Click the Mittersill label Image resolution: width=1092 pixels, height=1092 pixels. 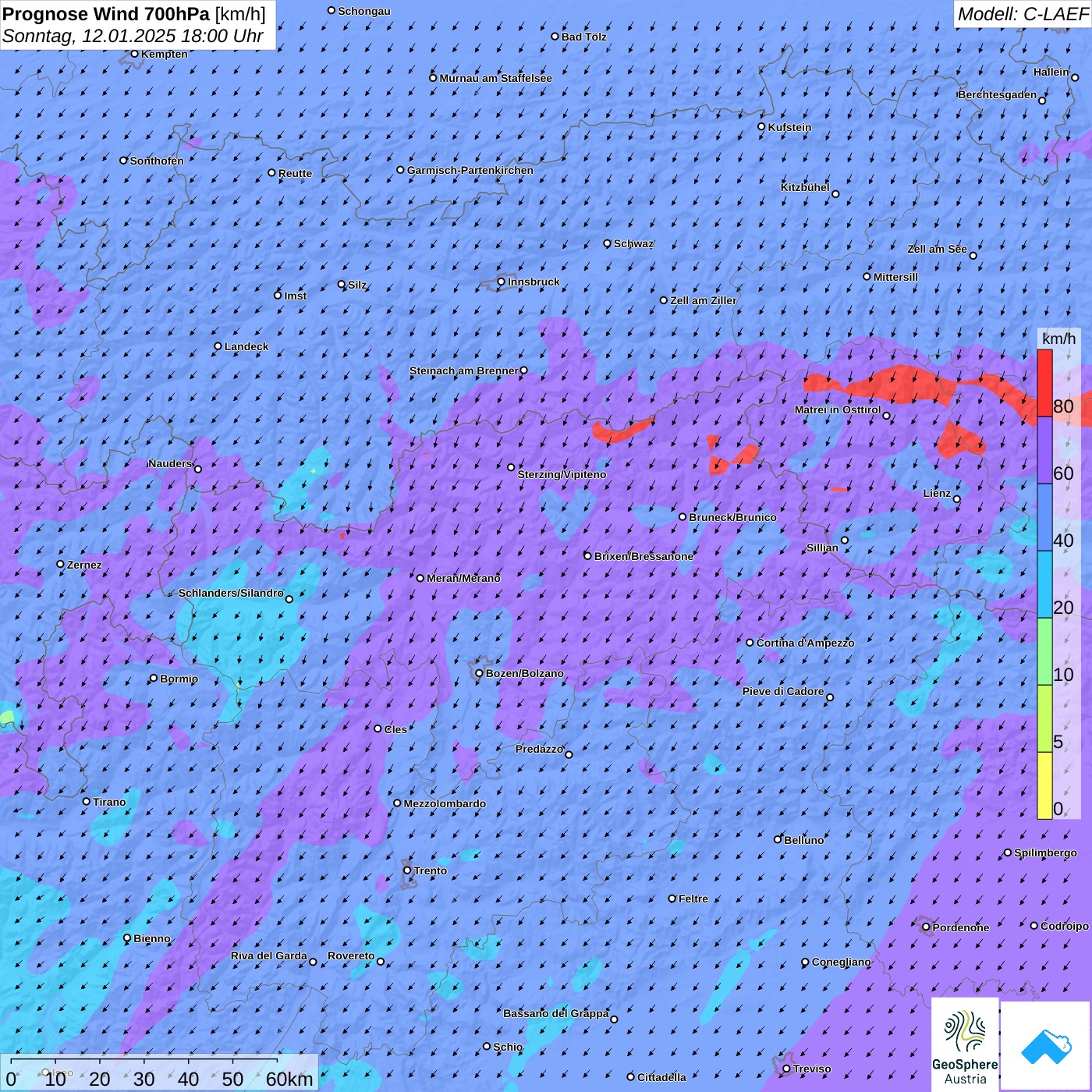[x=895, y=277]
